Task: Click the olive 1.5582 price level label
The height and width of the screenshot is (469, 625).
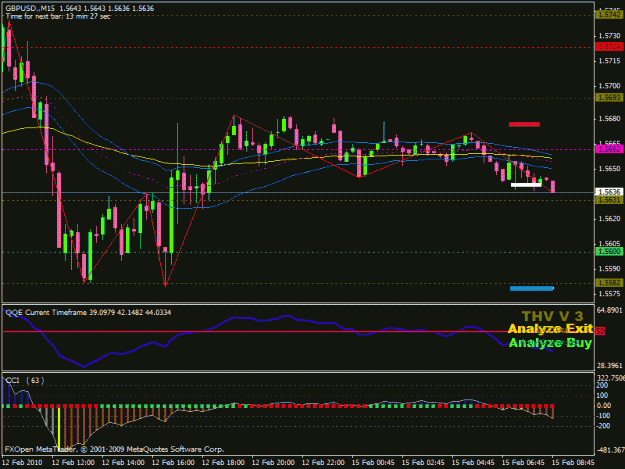Action: 609,283
